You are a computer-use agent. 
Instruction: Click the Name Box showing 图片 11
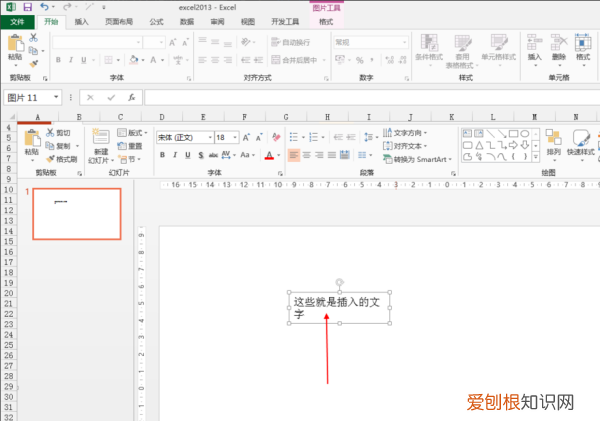(28, 98)
